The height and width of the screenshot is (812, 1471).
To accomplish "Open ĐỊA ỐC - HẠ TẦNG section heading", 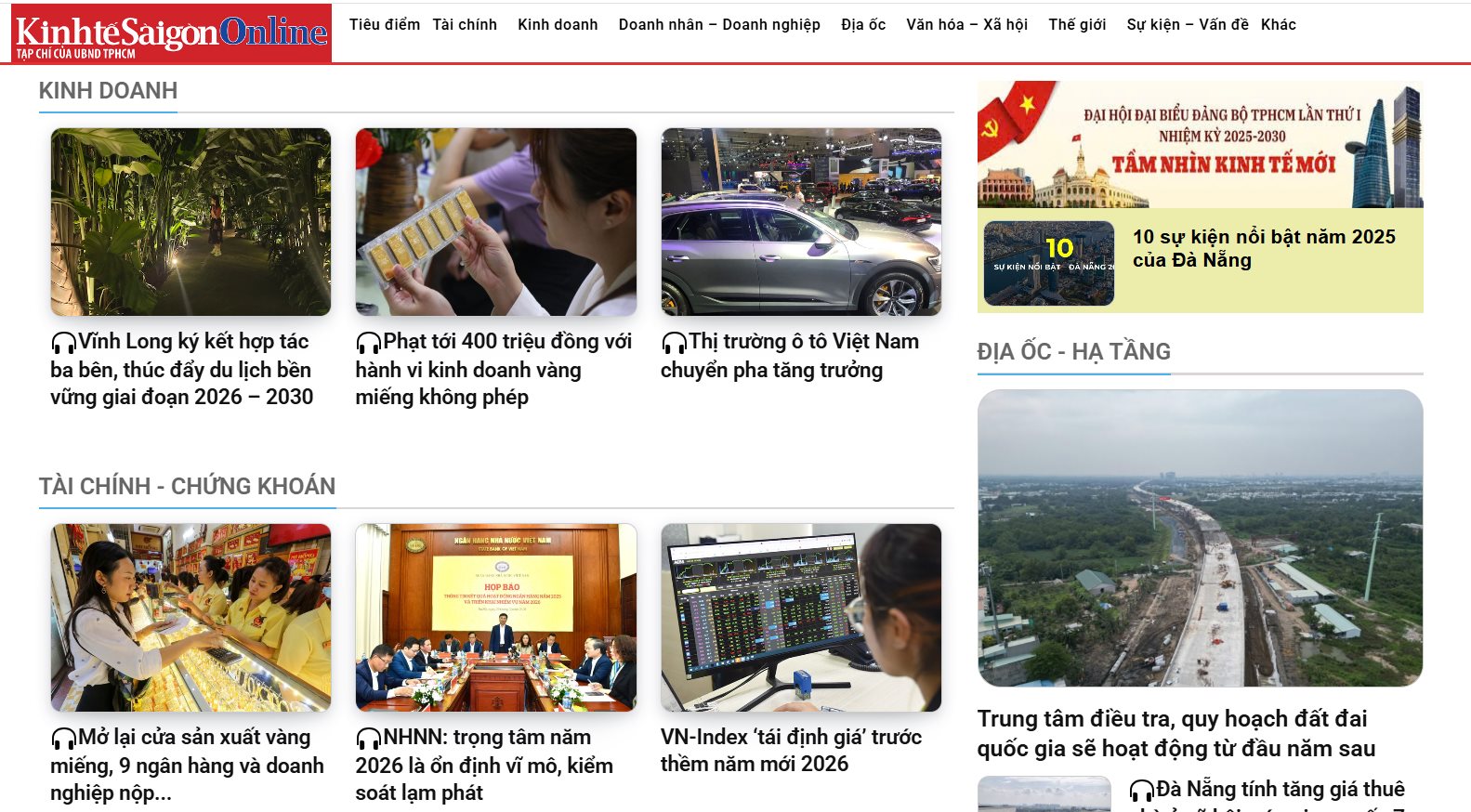I will pyautogui.click(x=1073, y=352).
